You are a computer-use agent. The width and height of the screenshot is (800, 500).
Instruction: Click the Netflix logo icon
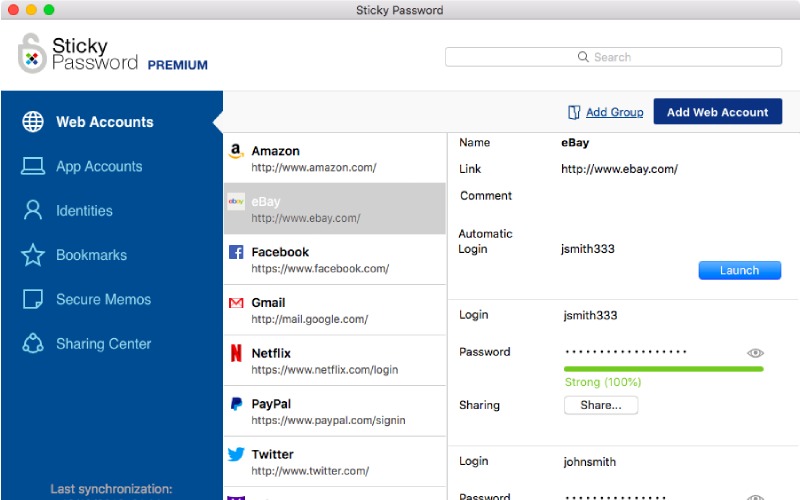pyautogui.click(x=236, y=353)
